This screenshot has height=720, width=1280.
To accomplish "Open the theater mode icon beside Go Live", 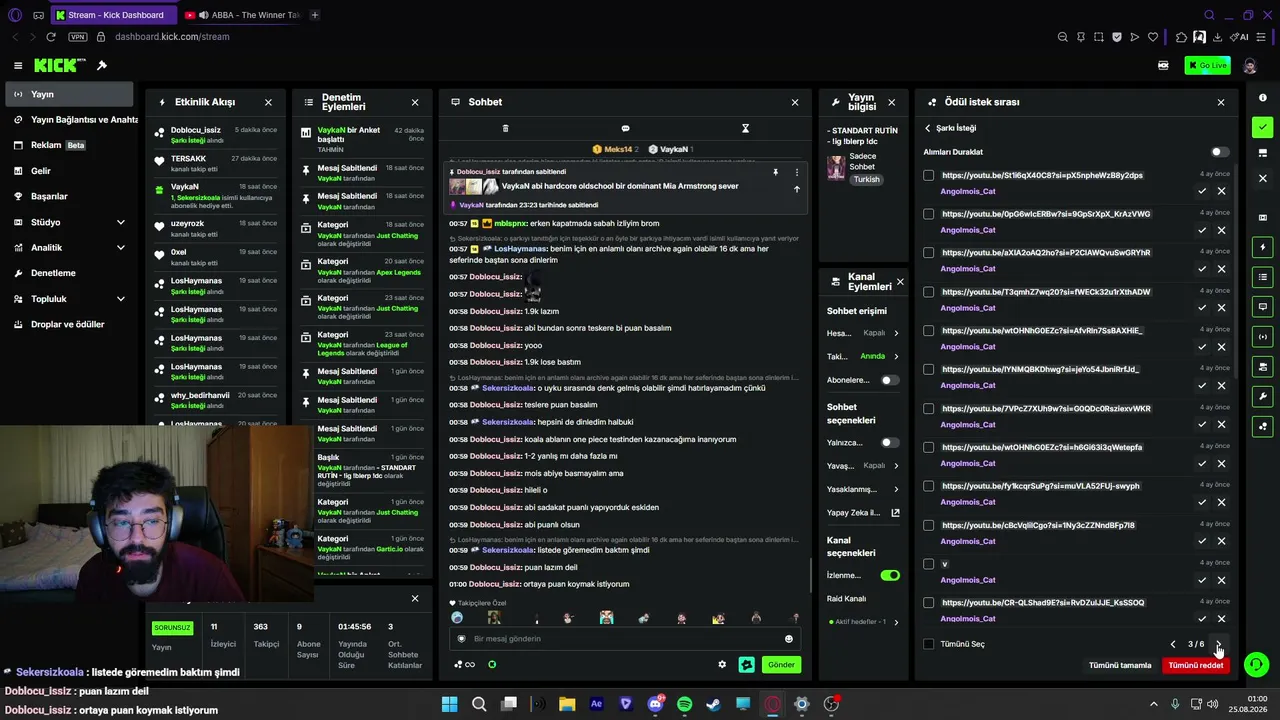I will point(1163,65).
